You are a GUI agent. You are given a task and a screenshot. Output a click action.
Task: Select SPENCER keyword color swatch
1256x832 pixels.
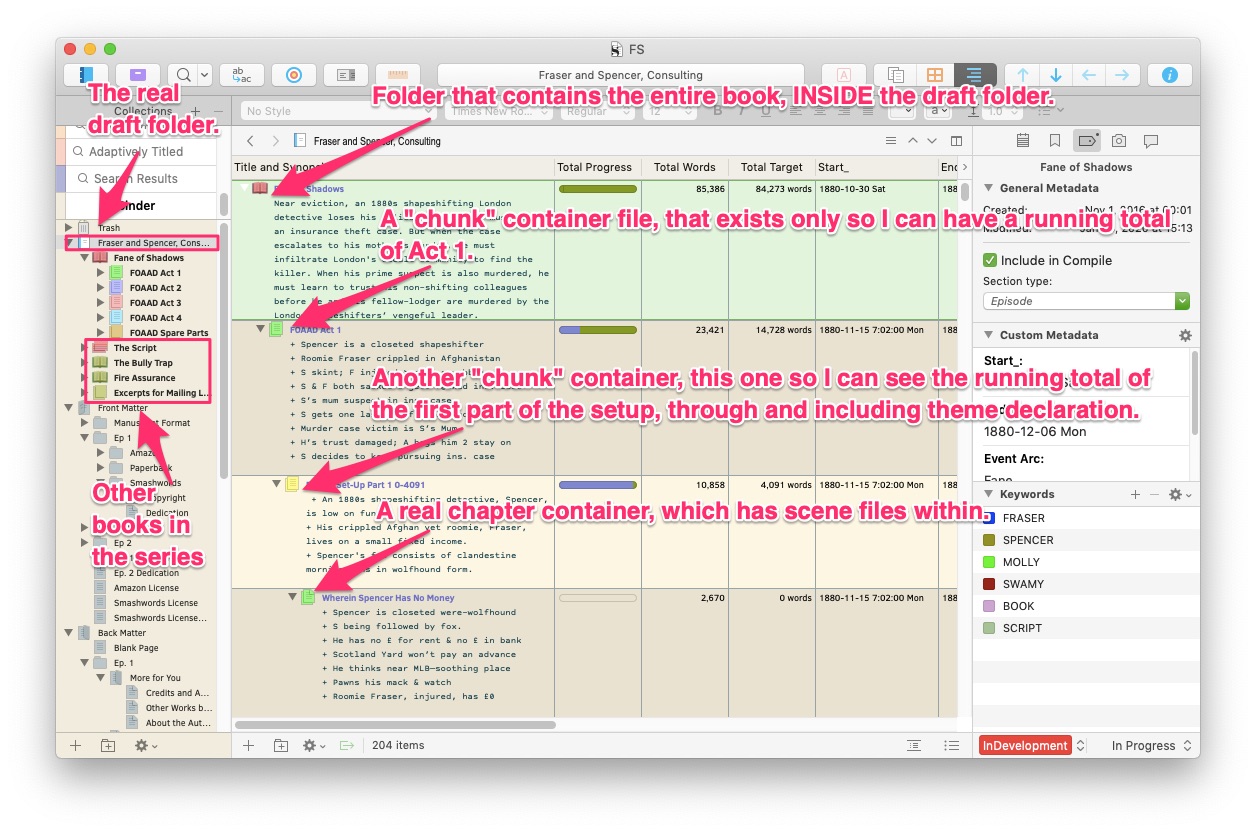coord(990,540)
